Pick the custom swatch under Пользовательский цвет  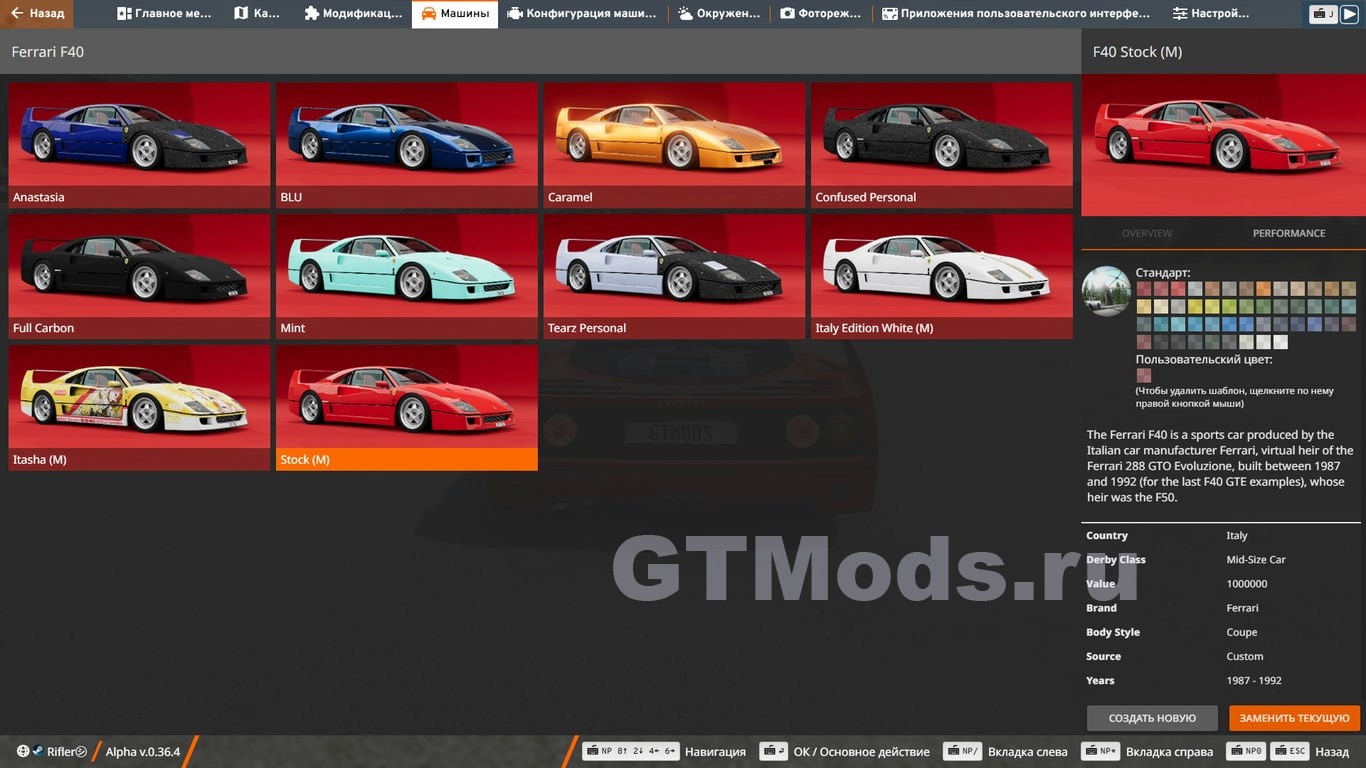point(1143,376)
